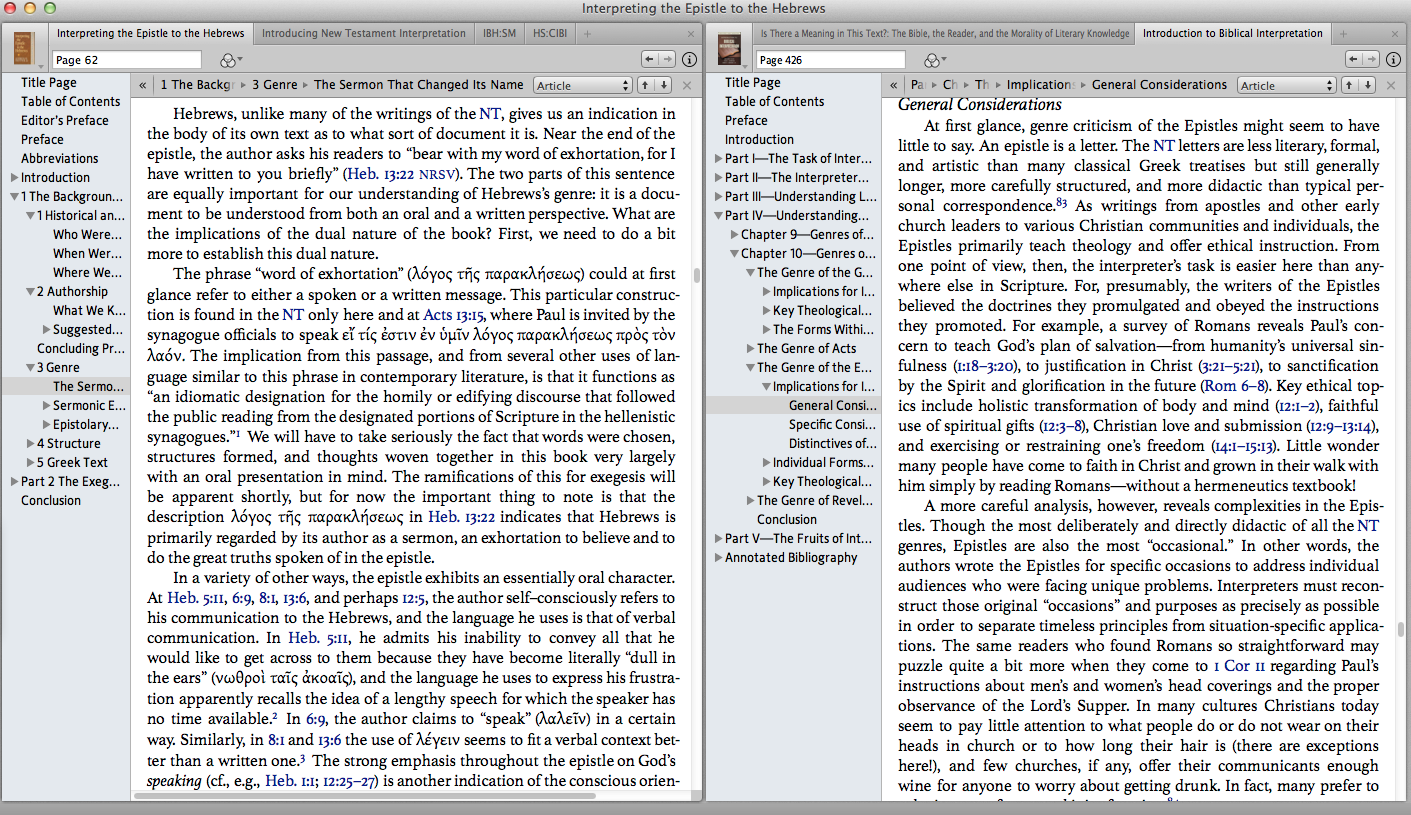
Task: Open footnote 83 in right panel text
Action: [x=1062, y=203]
